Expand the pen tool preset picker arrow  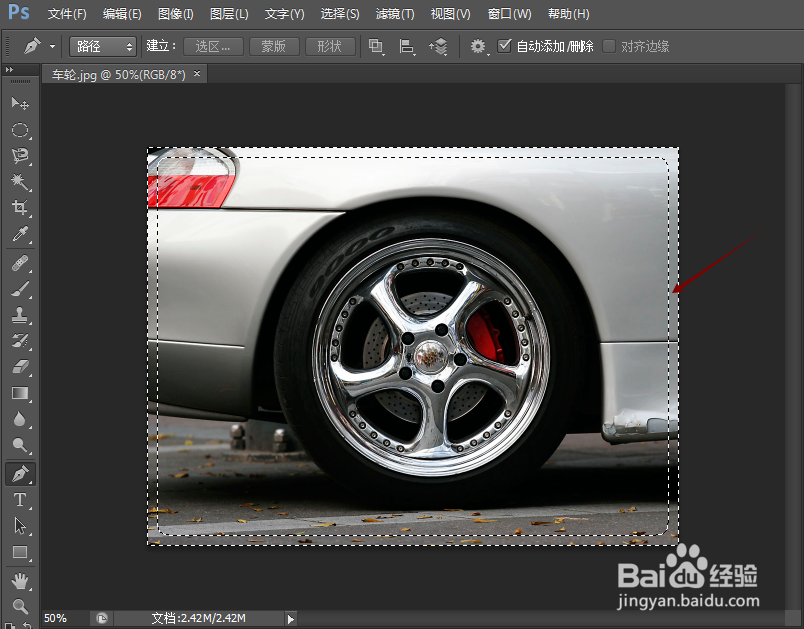click(x=52, y=47)
